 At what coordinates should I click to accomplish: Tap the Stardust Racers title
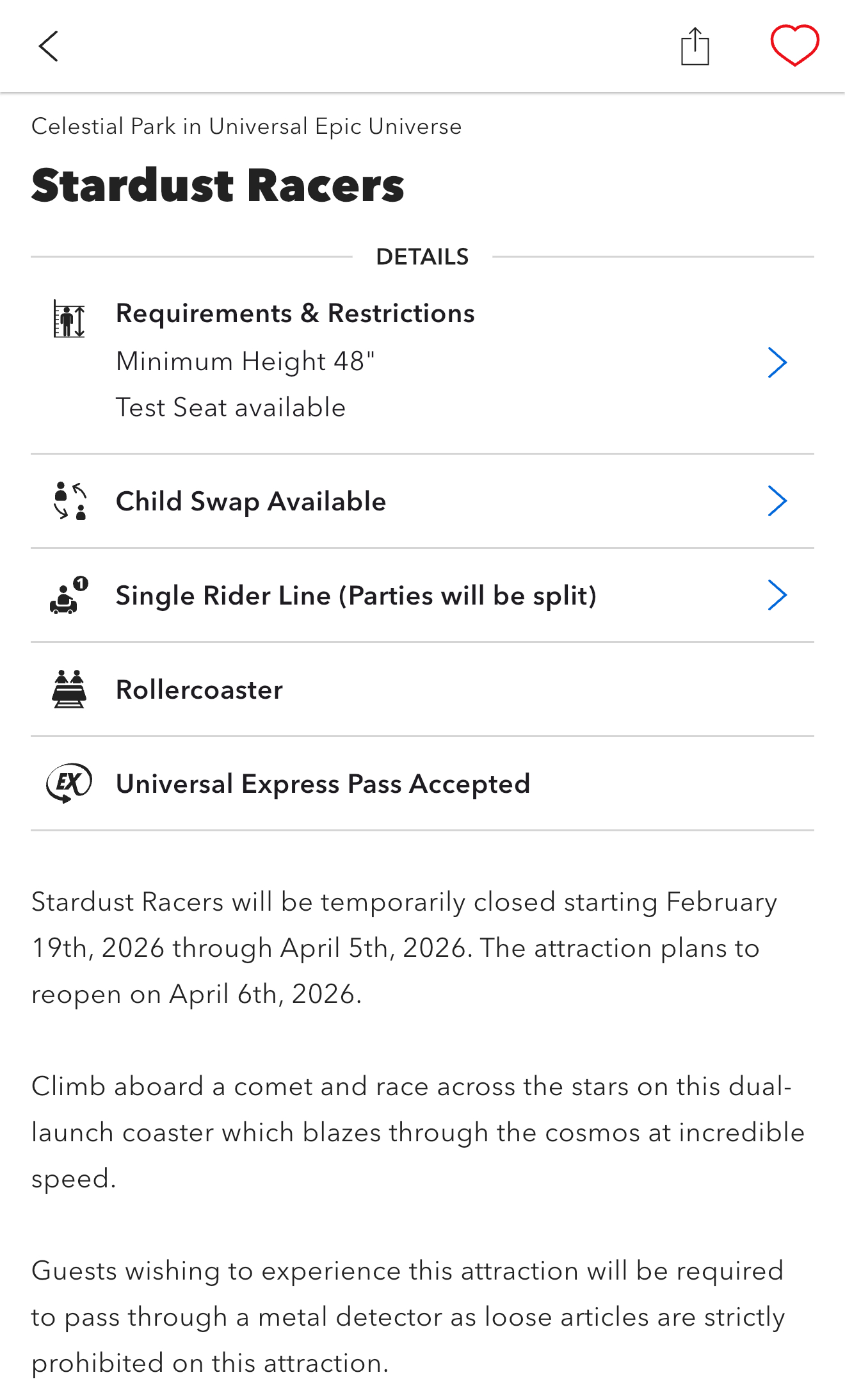218,186
